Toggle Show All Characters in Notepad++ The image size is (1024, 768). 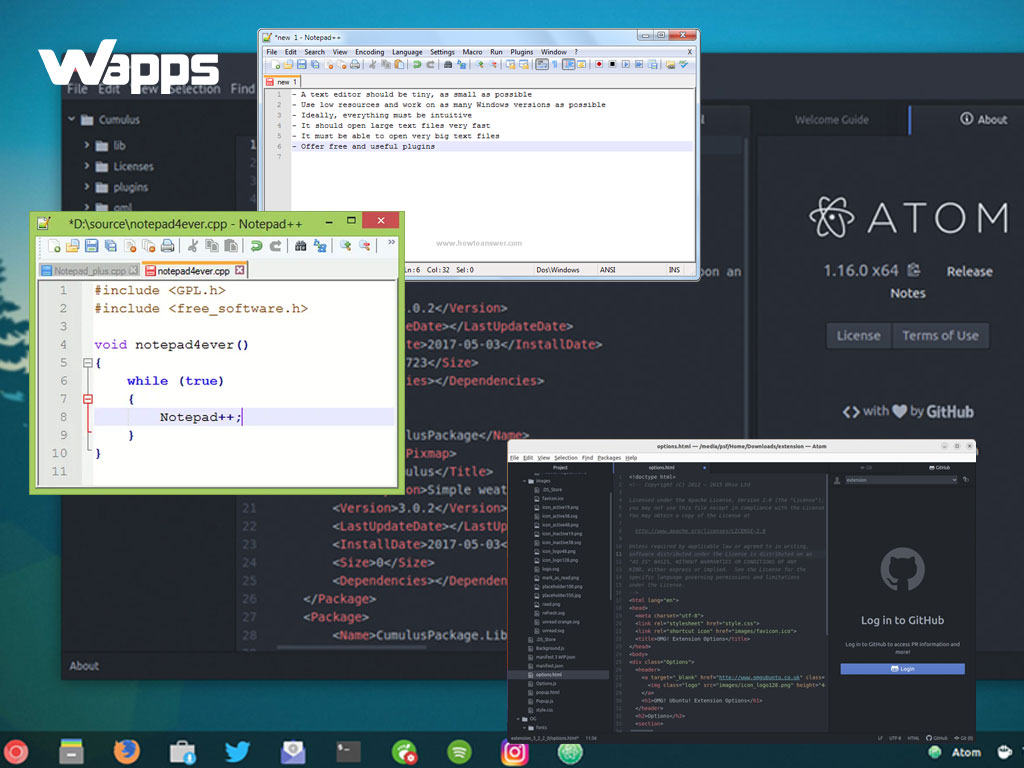click(555, 65)
